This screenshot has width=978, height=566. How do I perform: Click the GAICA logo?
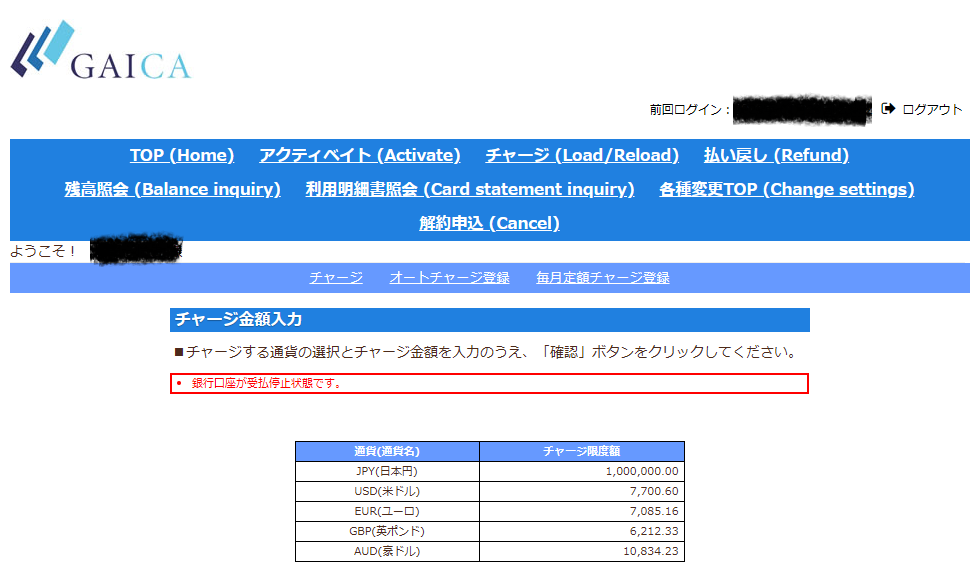(x=100, y=50)
